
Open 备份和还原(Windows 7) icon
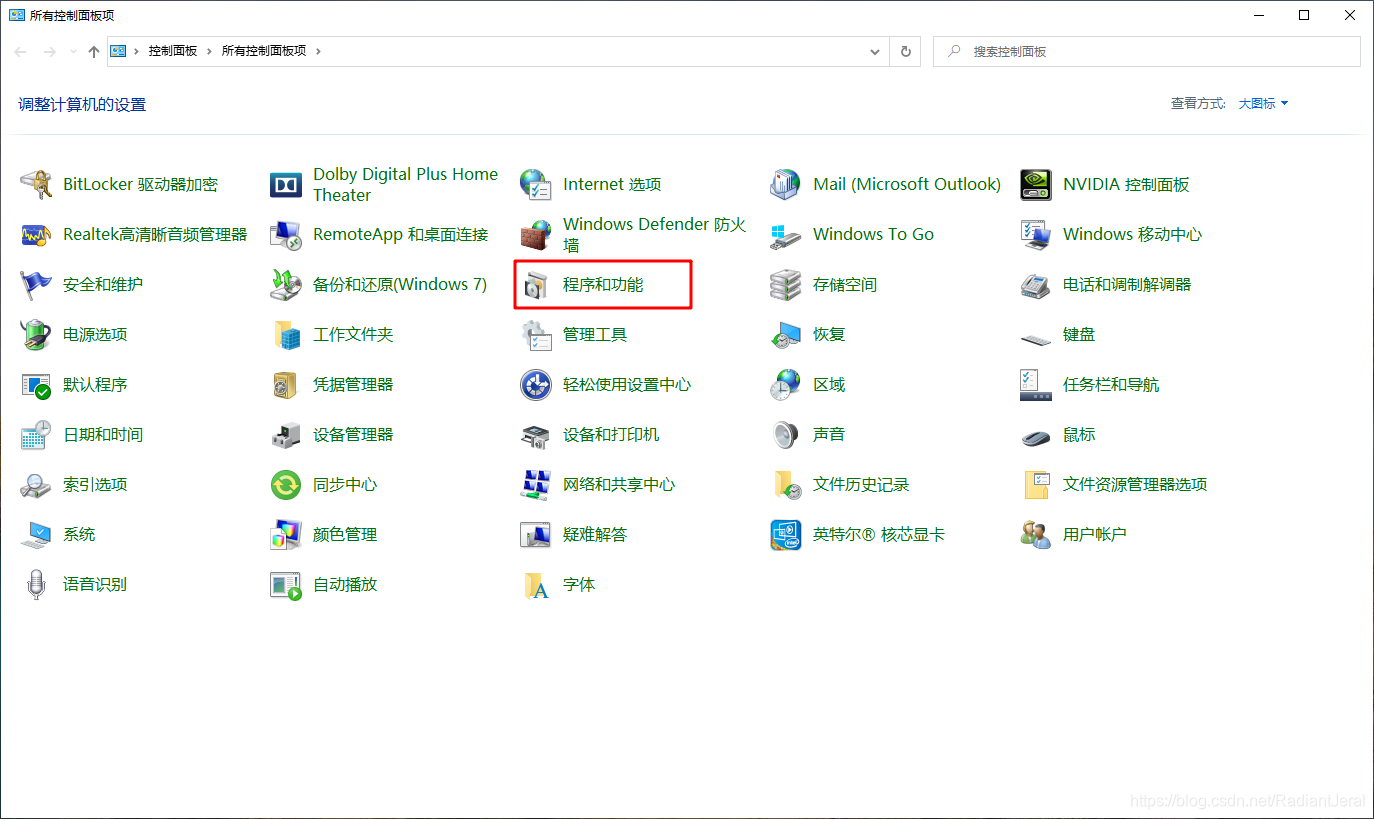click(286, 284)
